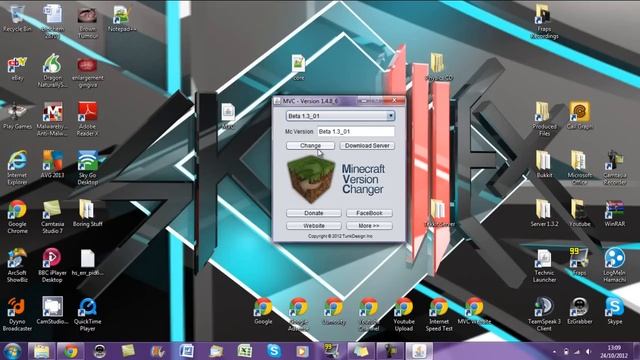Select the EzGrabber desktop icon
640x360 pixels.
pos(580,310)
